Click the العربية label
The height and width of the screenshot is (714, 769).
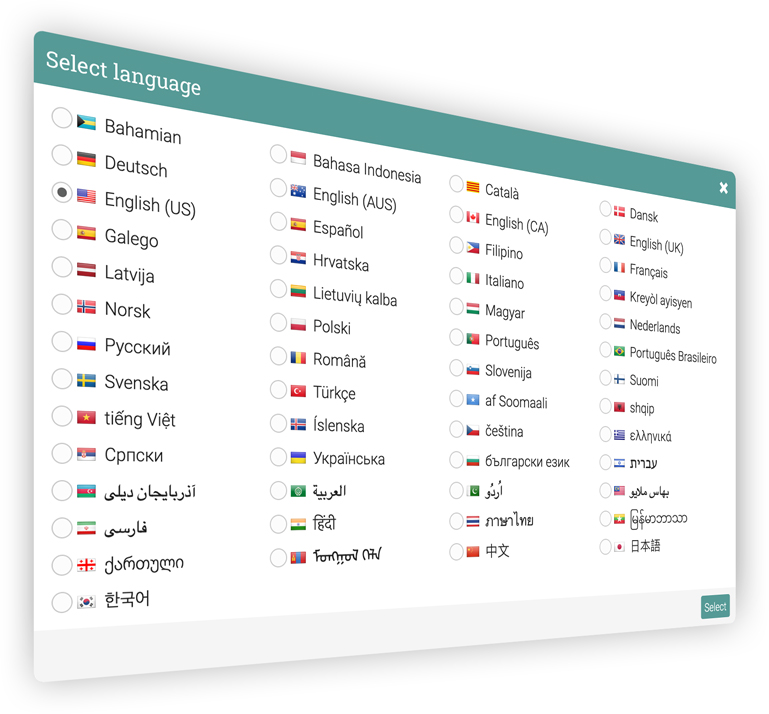(330, 491)
